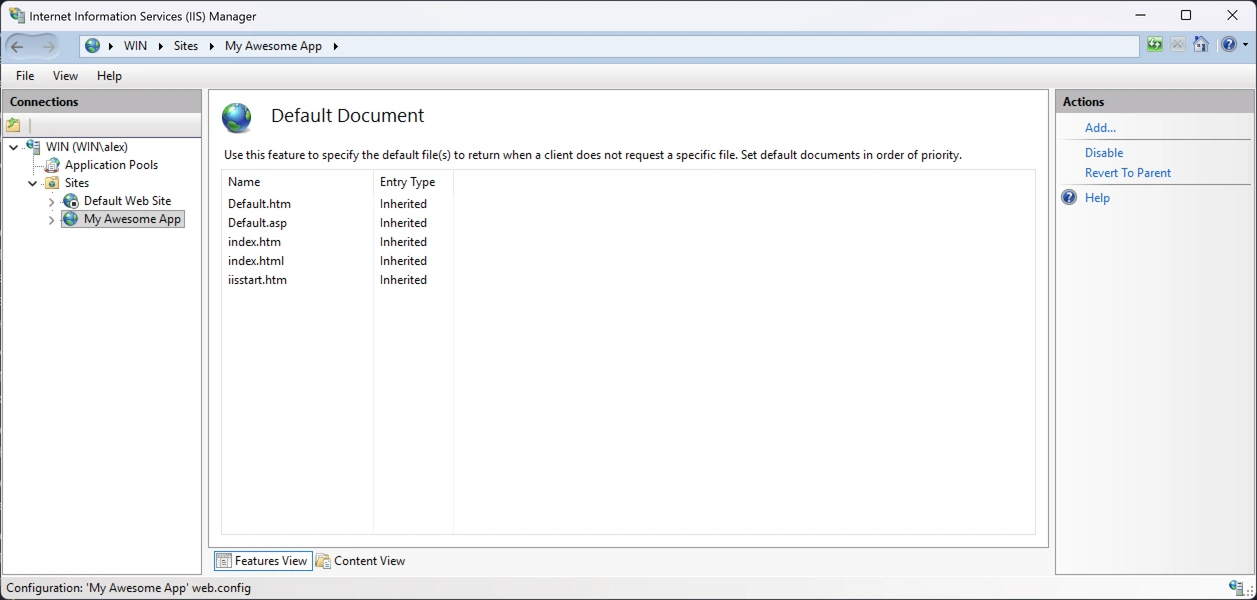Collapse the WIN server tree node
The height and width of the screenshot is (600, 1257).
point(13,147)
